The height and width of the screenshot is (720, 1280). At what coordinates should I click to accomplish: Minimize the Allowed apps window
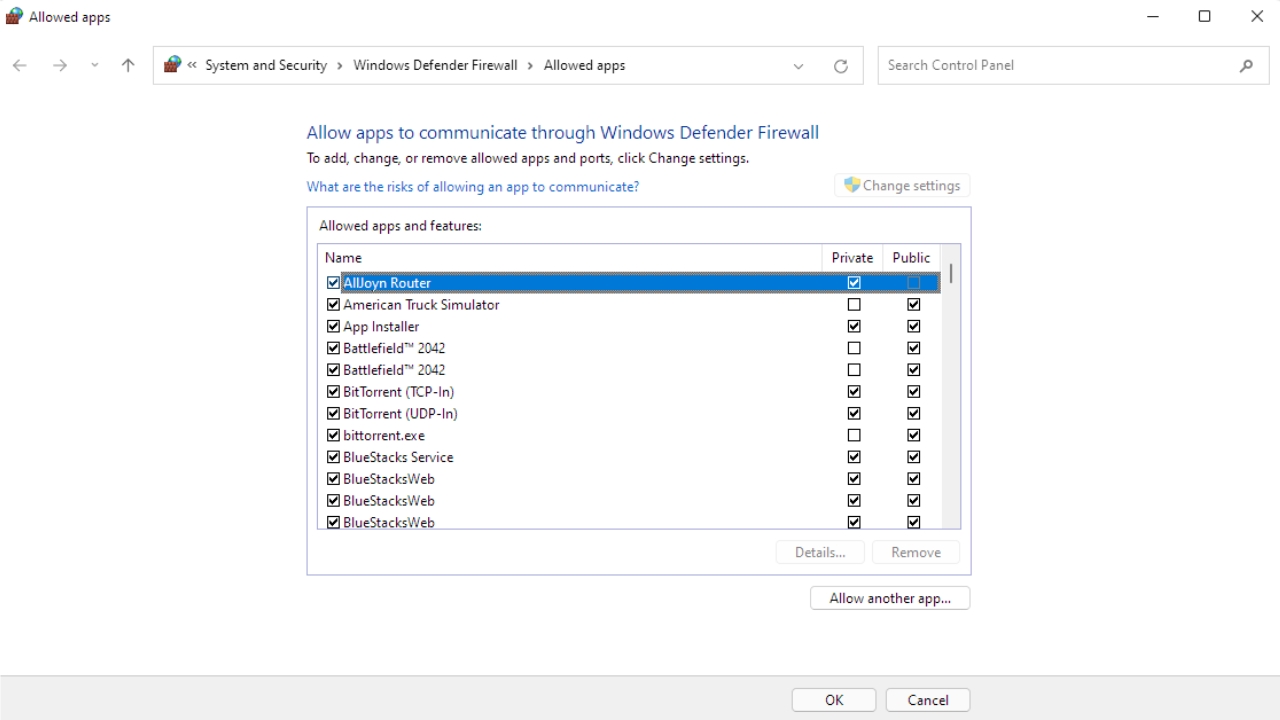(x=1153, y=16)
